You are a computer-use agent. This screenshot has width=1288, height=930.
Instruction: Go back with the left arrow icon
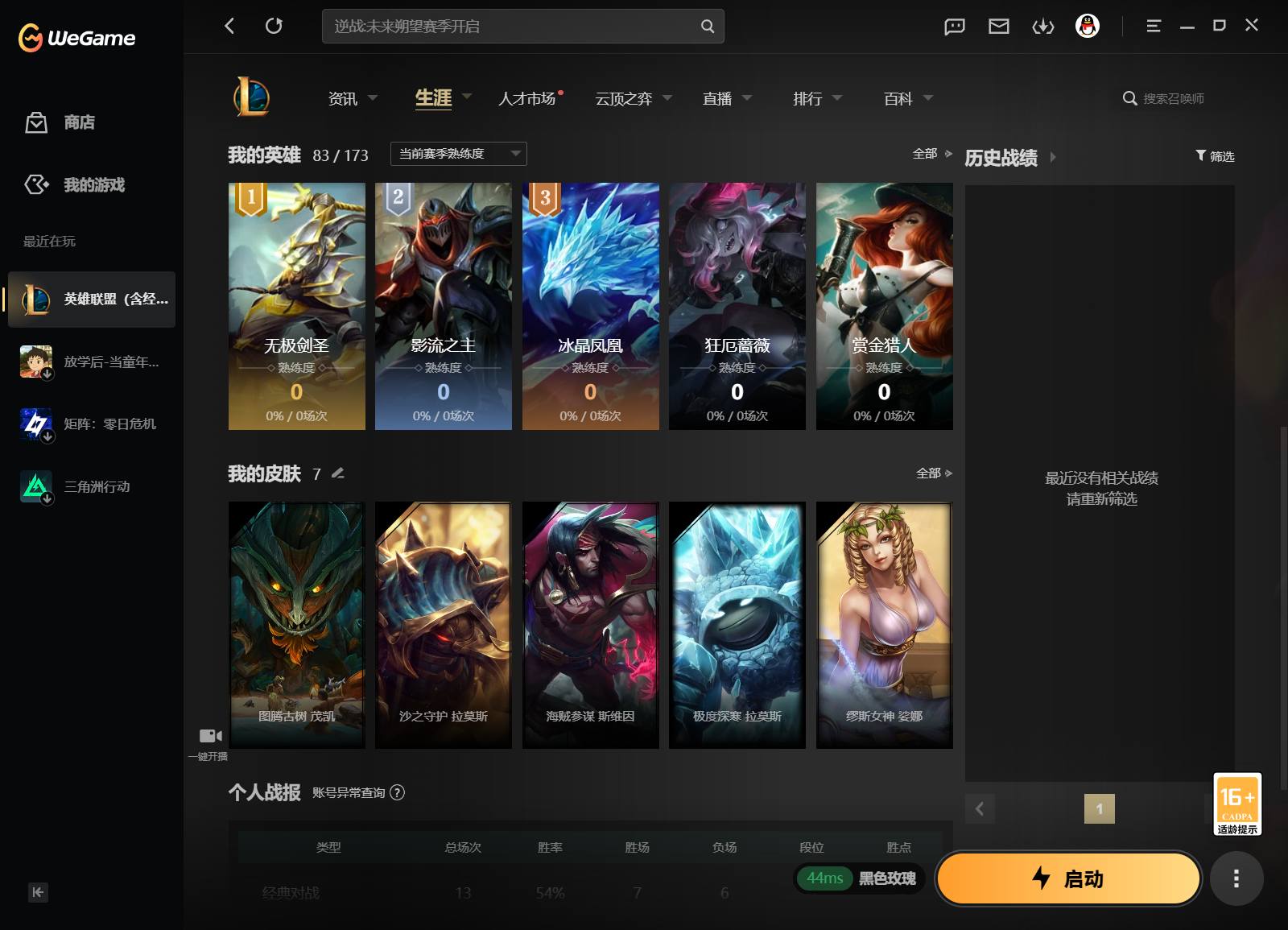click(229, 26)
